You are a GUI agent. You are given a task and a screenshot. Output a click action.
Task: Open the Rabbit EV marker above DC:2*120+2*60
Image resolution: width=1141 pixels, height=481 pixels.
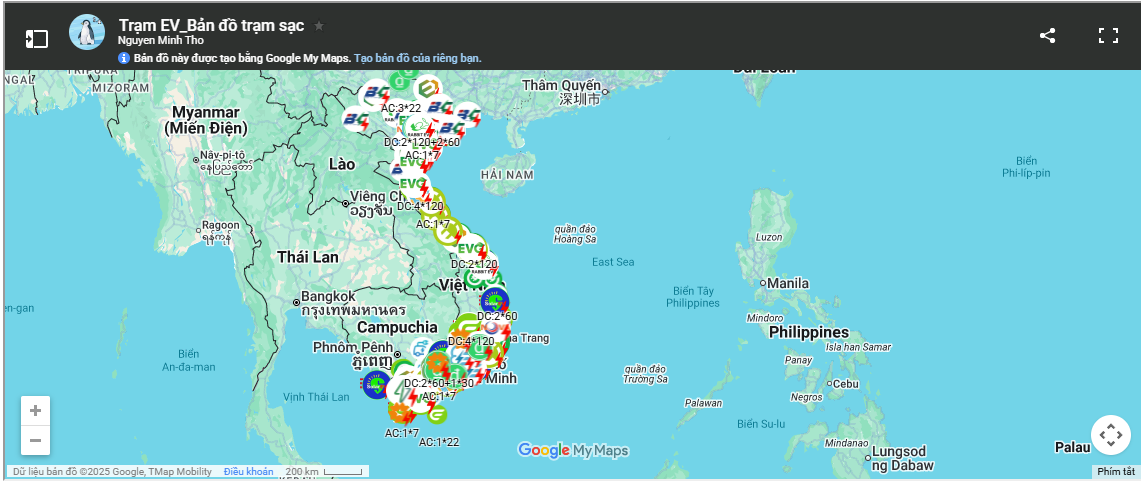(x=421, y=128)
